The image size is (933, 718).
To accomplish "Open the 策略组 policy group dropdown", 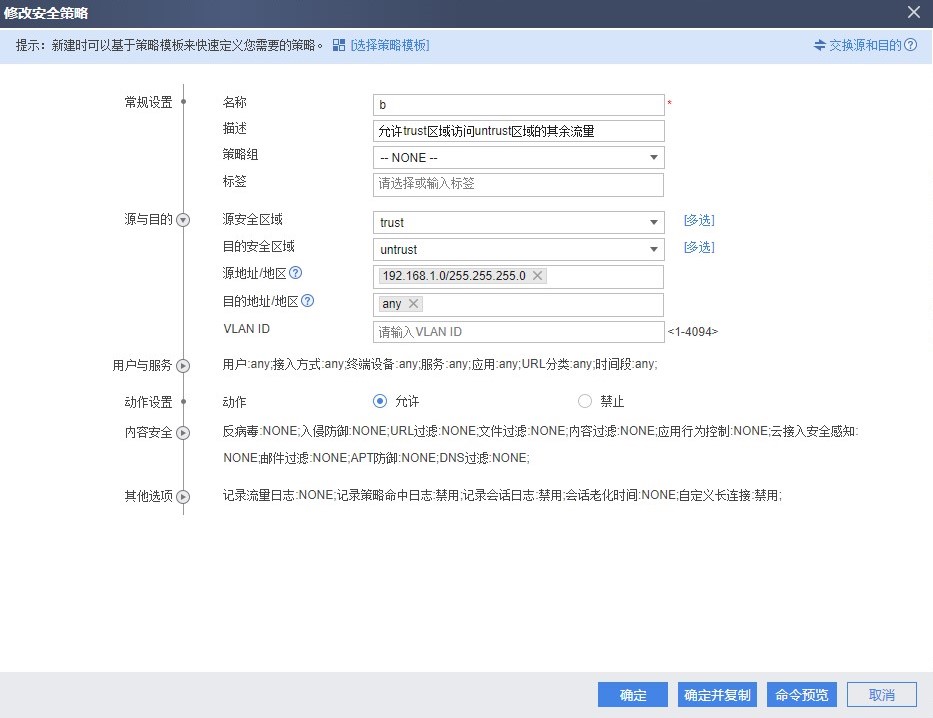I will pyautogui.click(x=517, y=158).
